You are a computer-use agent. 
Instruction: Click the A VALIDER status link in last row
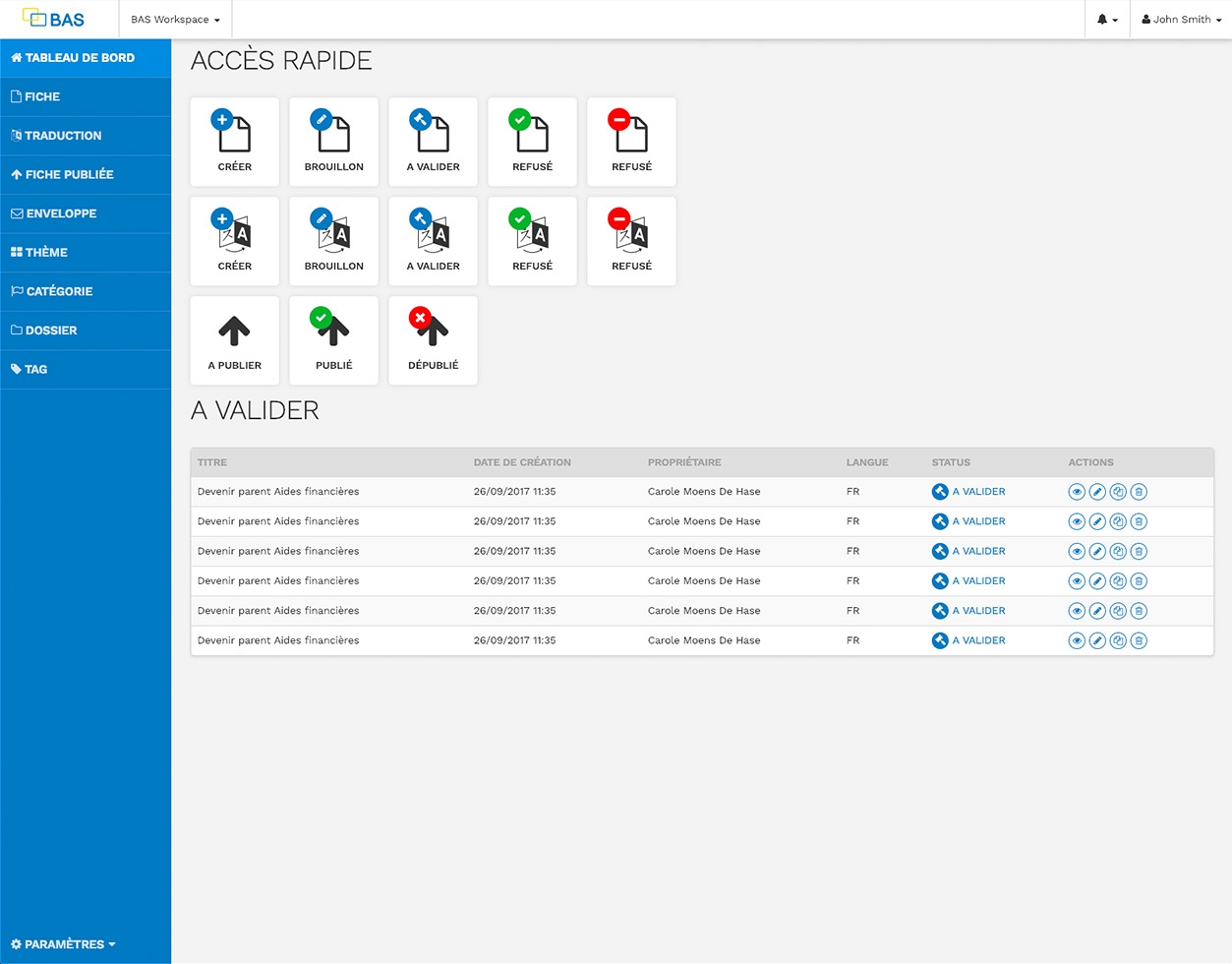(x=968, y=640)
